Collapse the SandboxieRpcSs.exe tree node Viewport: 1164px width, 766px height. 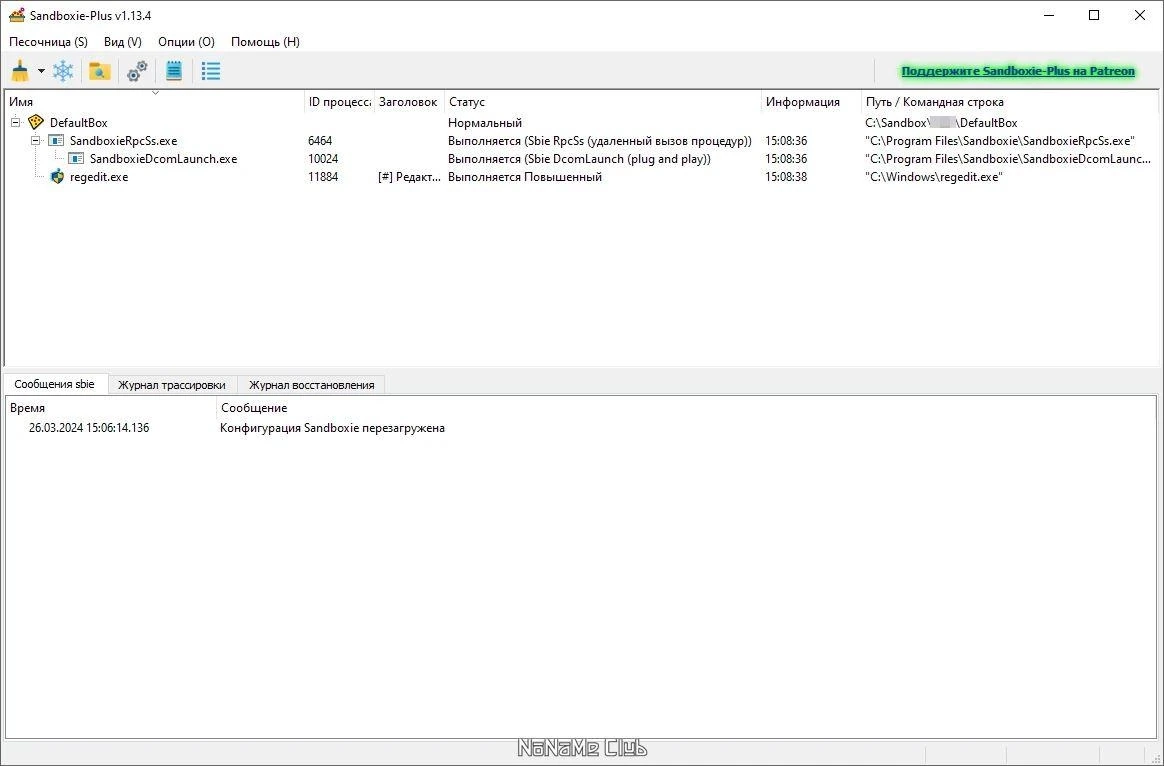(x=35, y=140)
